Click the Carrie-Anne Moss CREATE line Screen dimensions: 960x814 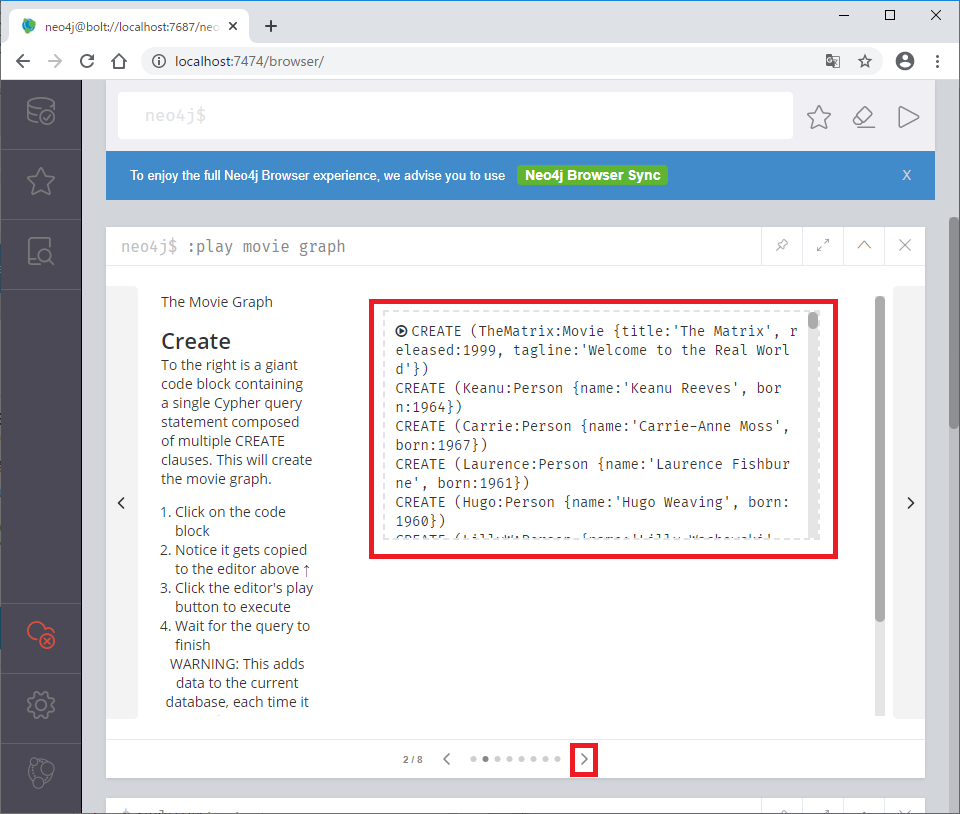(x=592, y=435)
